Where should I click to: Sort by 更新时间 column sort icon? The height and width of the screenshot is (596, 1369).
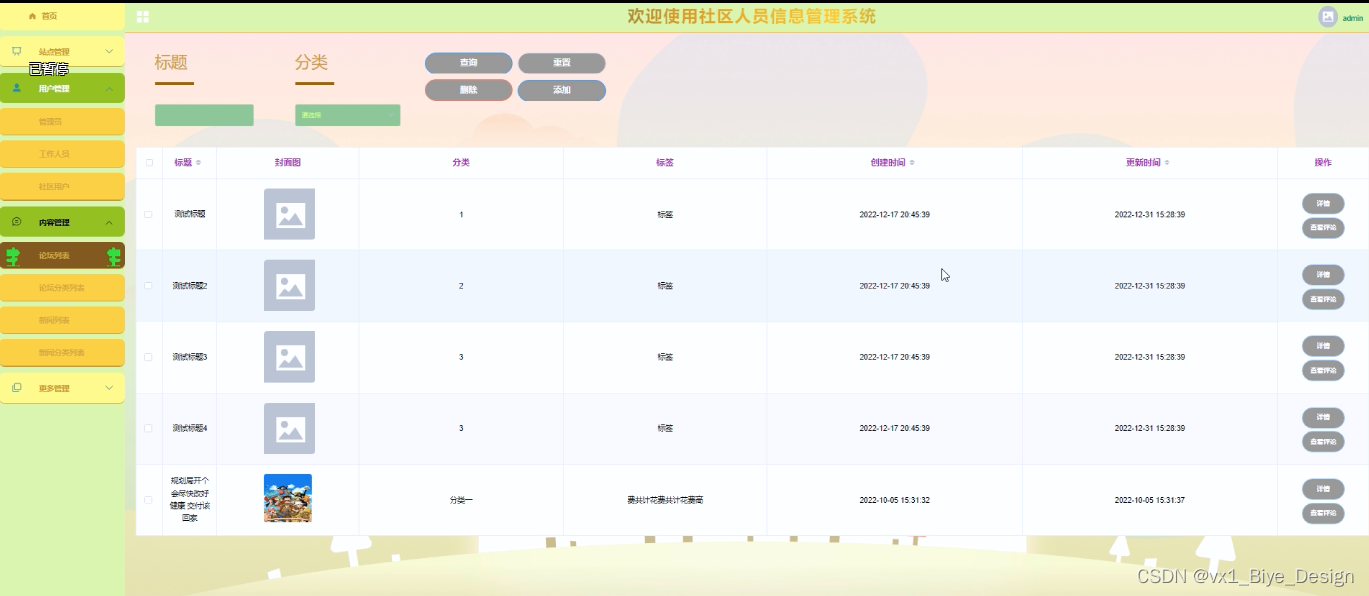(x=1167, y=162)
